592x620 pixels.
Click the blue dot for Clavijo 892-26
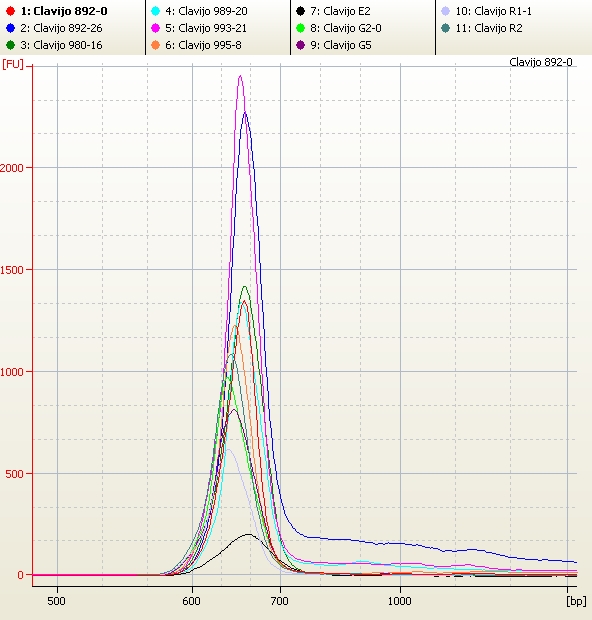click(x=11, y=28)
